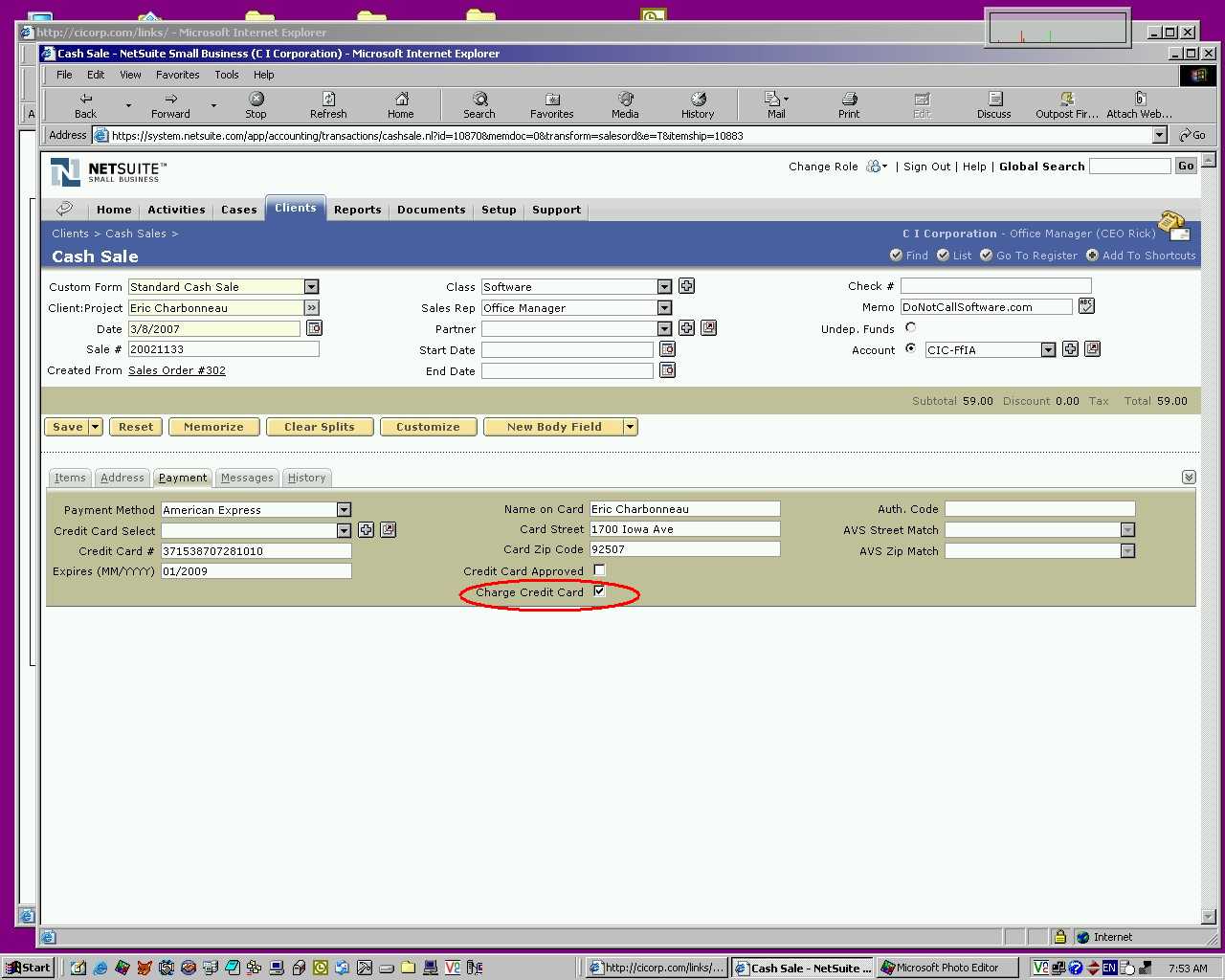Uncheck the Charge Credit Card checkbox
Screen dimensions: 1225x980
599,591
